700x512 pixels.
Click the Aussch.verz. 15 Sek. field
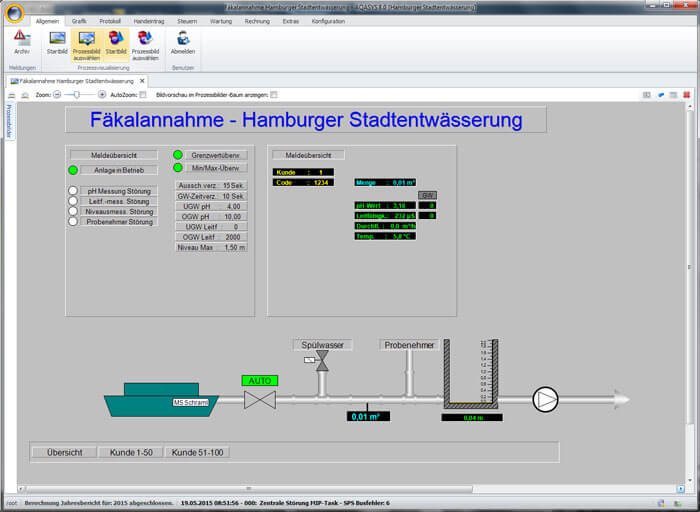[x=212, y=185]
